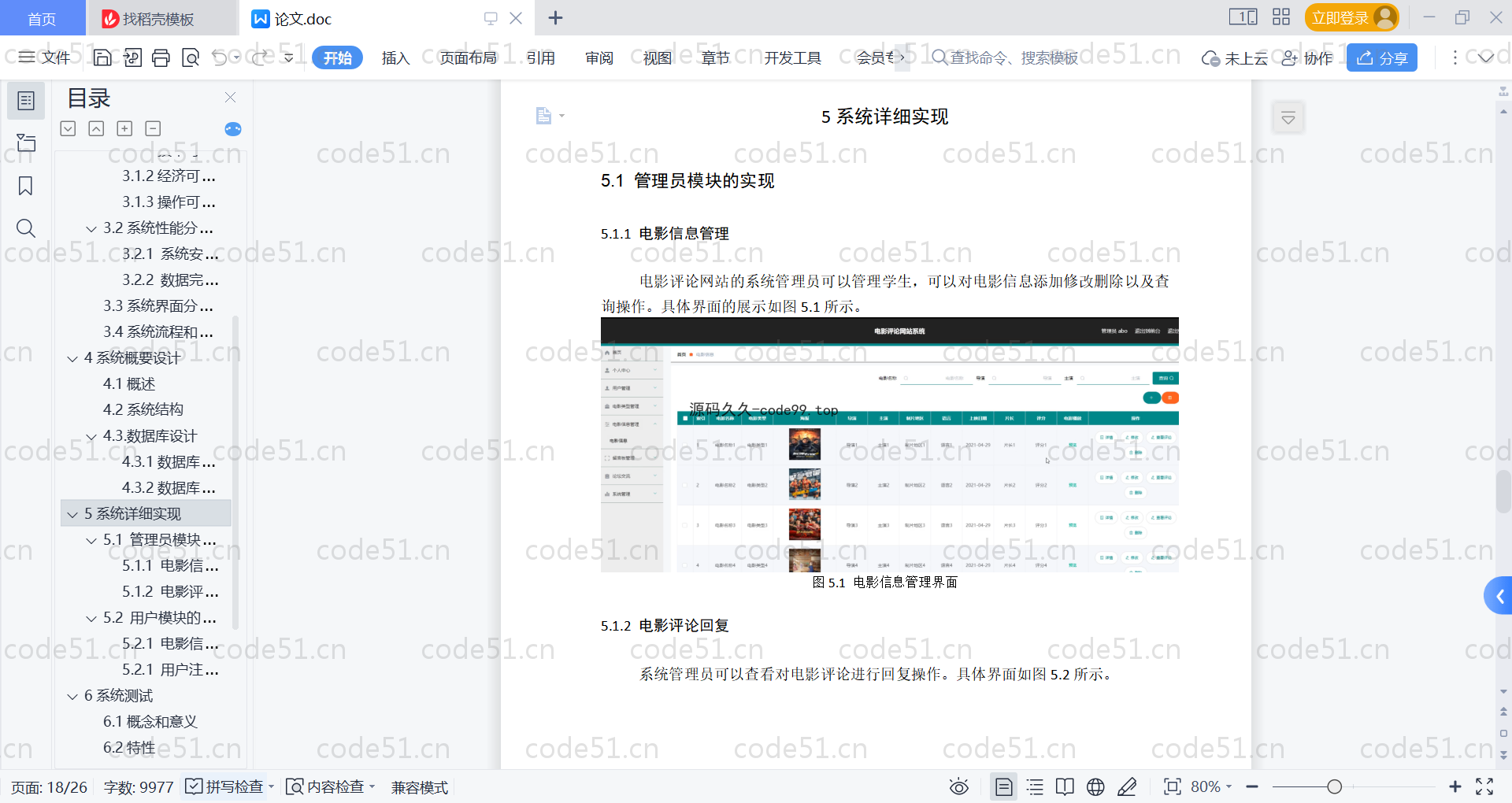Click the 未上云 cloud button
The image size is (1512, 803).
1234,57
